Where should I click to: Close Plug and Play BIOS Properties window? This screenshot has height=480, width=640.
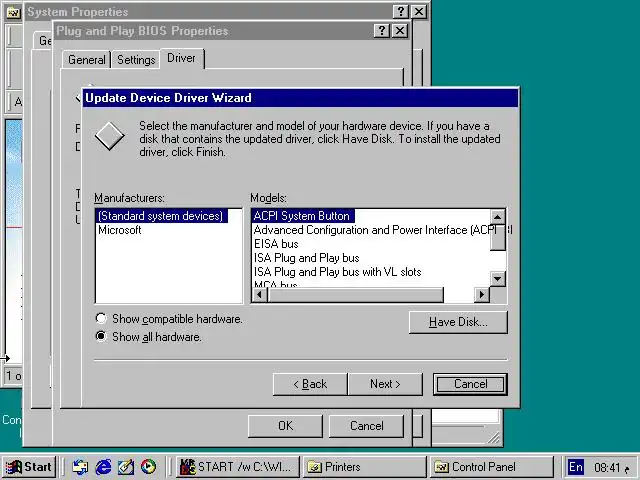(x=400, y=31)
